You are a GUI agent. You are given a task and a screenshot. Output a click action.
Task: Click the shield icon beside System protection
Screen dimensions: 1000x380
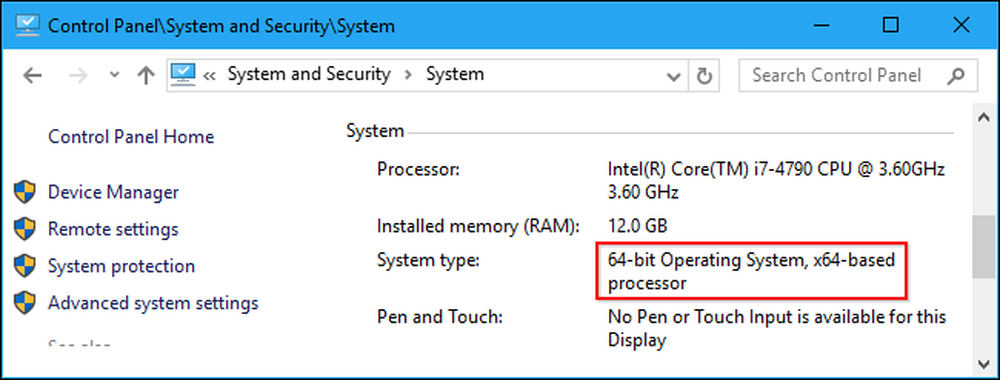(24, 266)
